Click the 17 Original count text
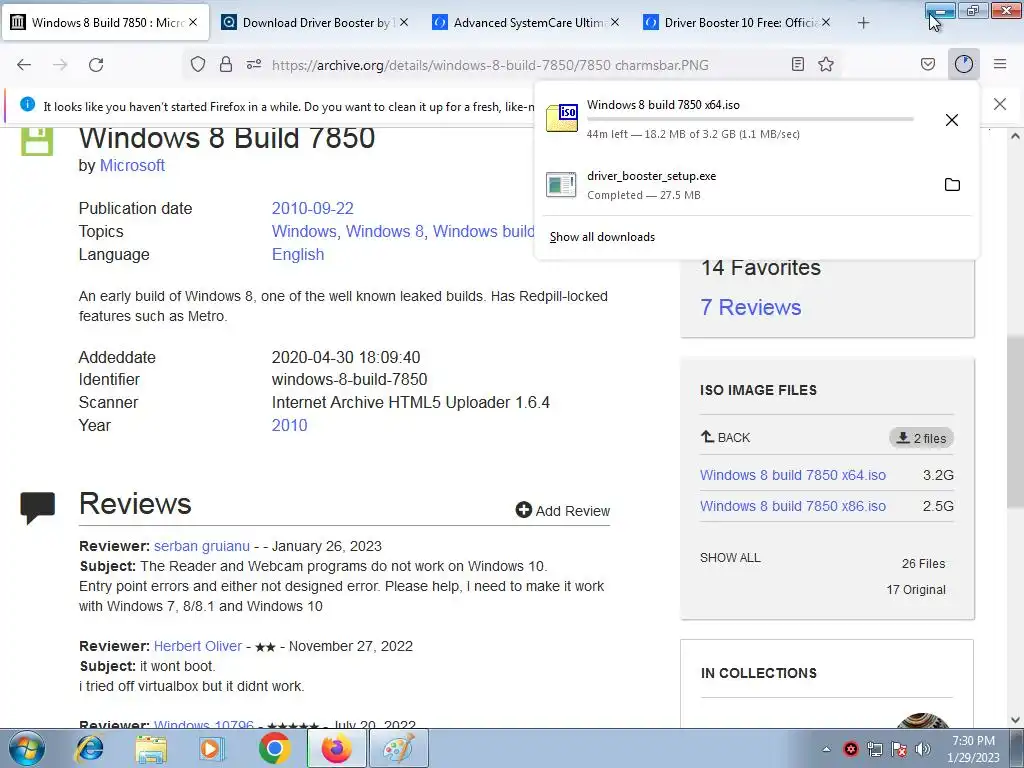This screenshot has height=768, width=1024. tap(916, 590)
